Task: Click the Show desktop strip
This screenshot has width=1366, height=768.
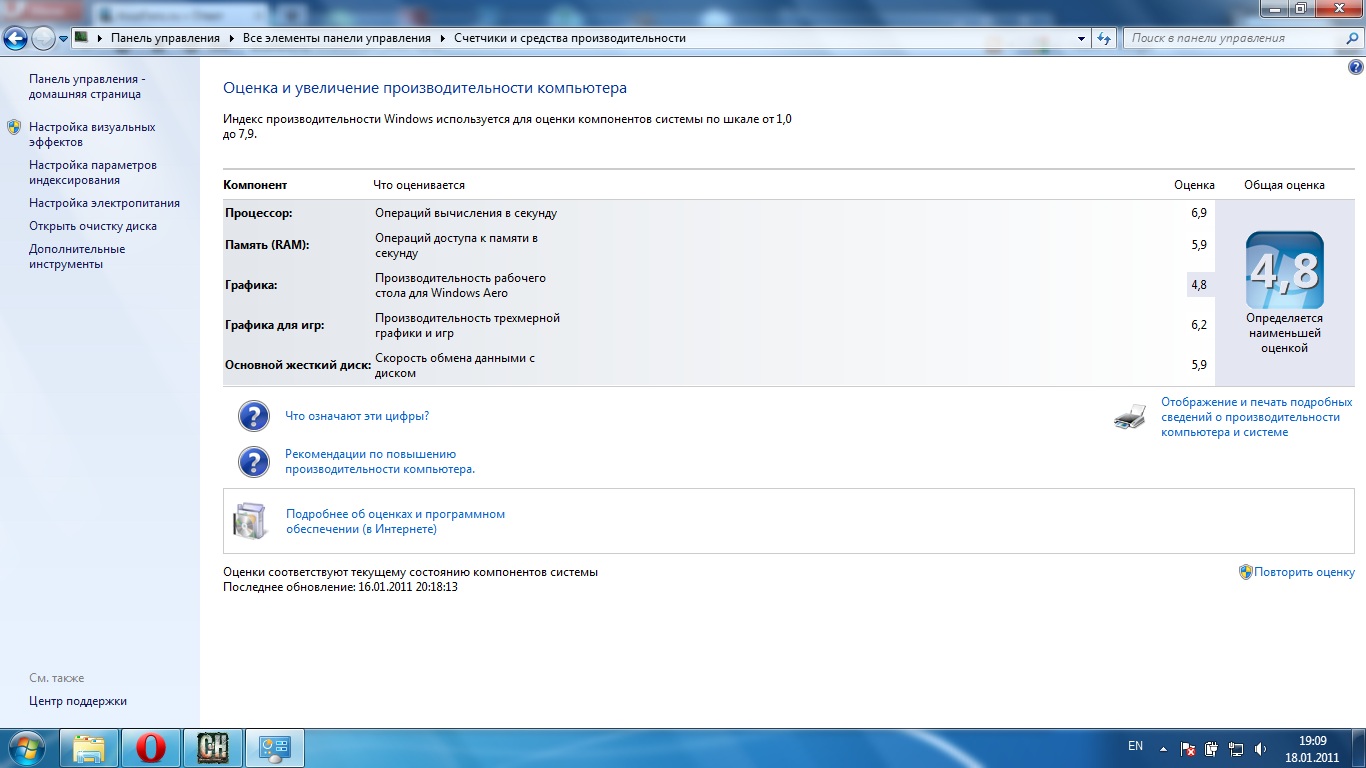Action: [x=1359, y=748]
